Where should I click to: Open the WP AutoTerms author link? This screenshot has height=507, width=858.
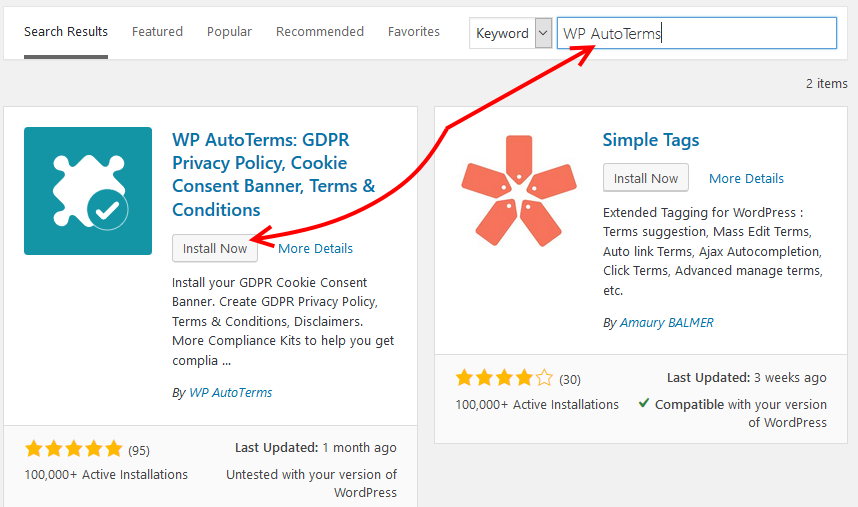point(230,393)
